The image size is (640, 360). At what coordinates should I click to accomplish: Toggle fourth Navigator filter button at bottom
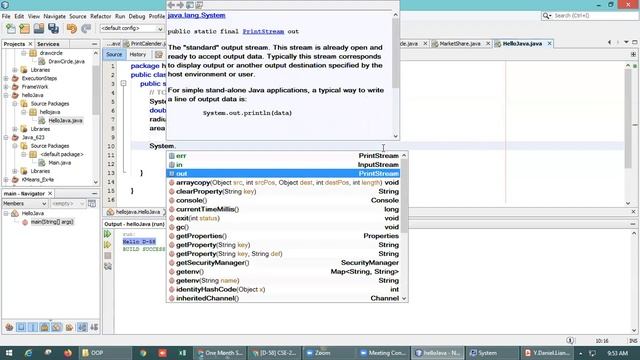(x=45, y=327)
